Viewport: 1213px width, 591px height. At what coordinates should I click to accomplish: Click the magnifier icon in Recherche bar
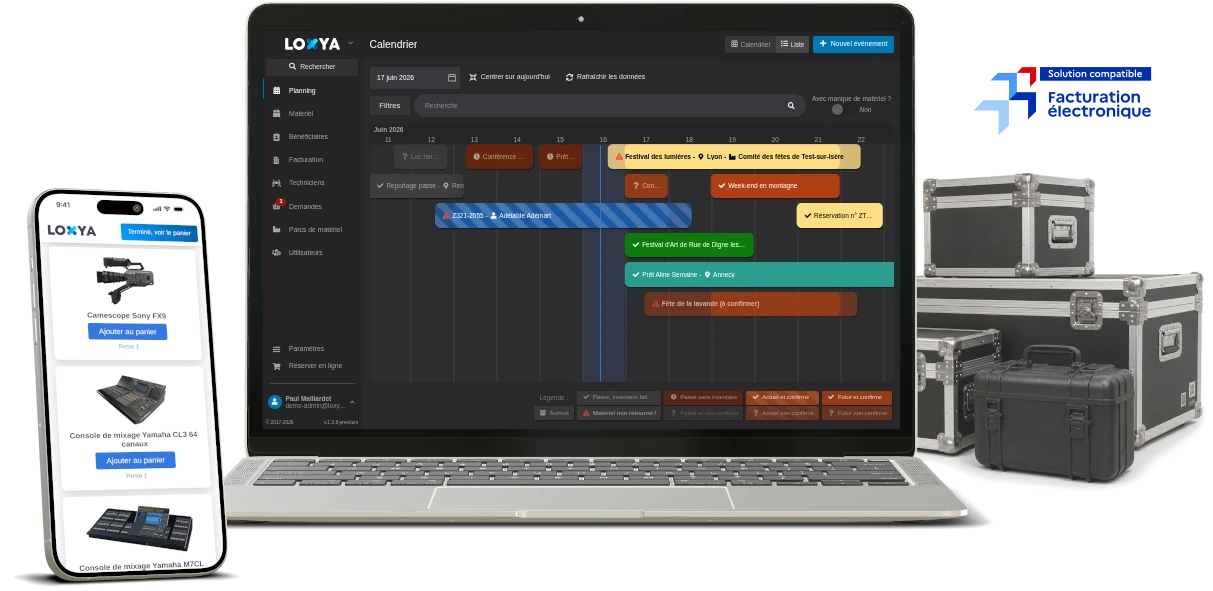pyautogui.click(x=791, y=105)
